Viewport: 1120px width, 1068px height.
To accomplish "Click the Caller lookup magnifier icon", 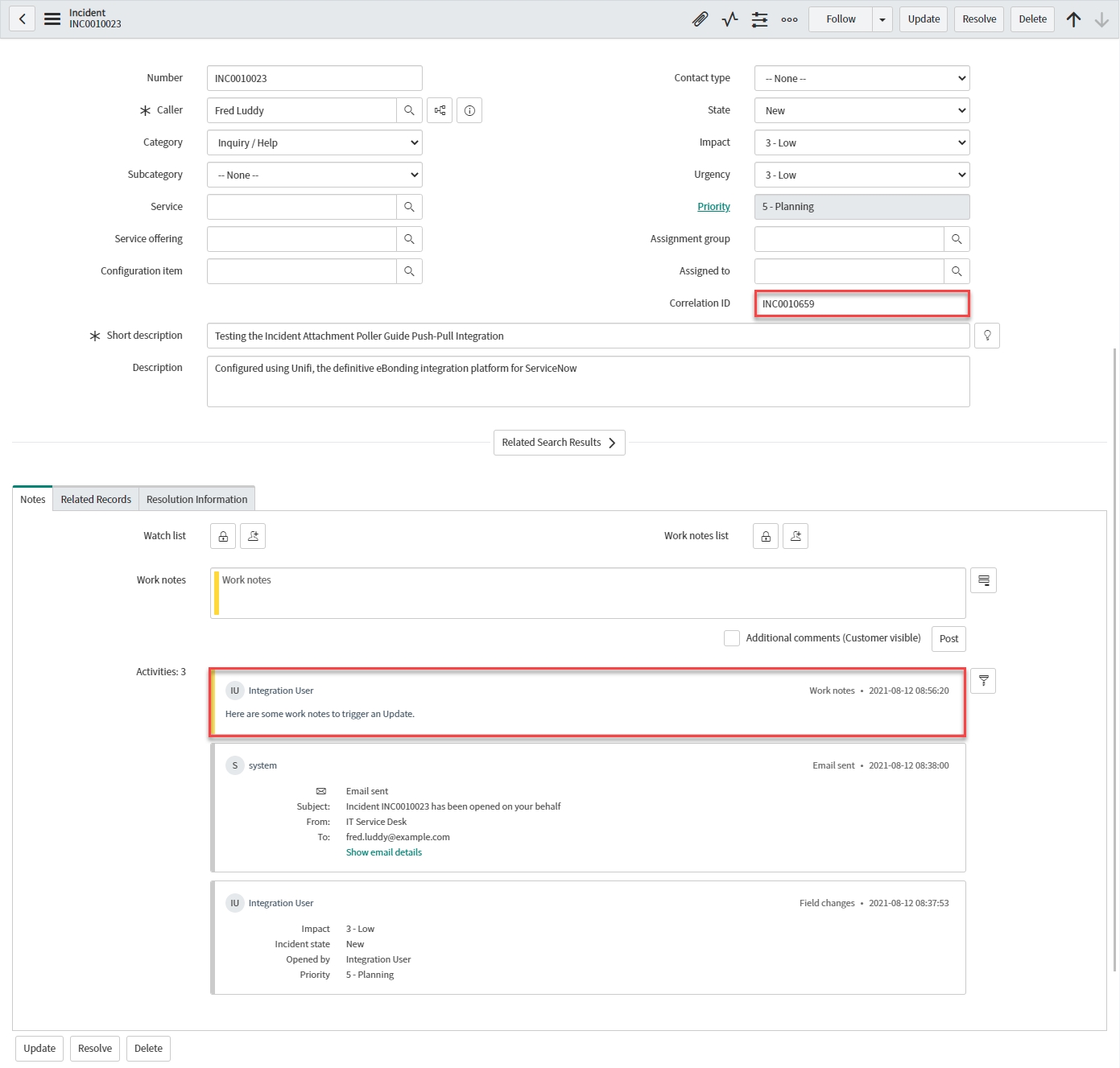I will [409, 110].
